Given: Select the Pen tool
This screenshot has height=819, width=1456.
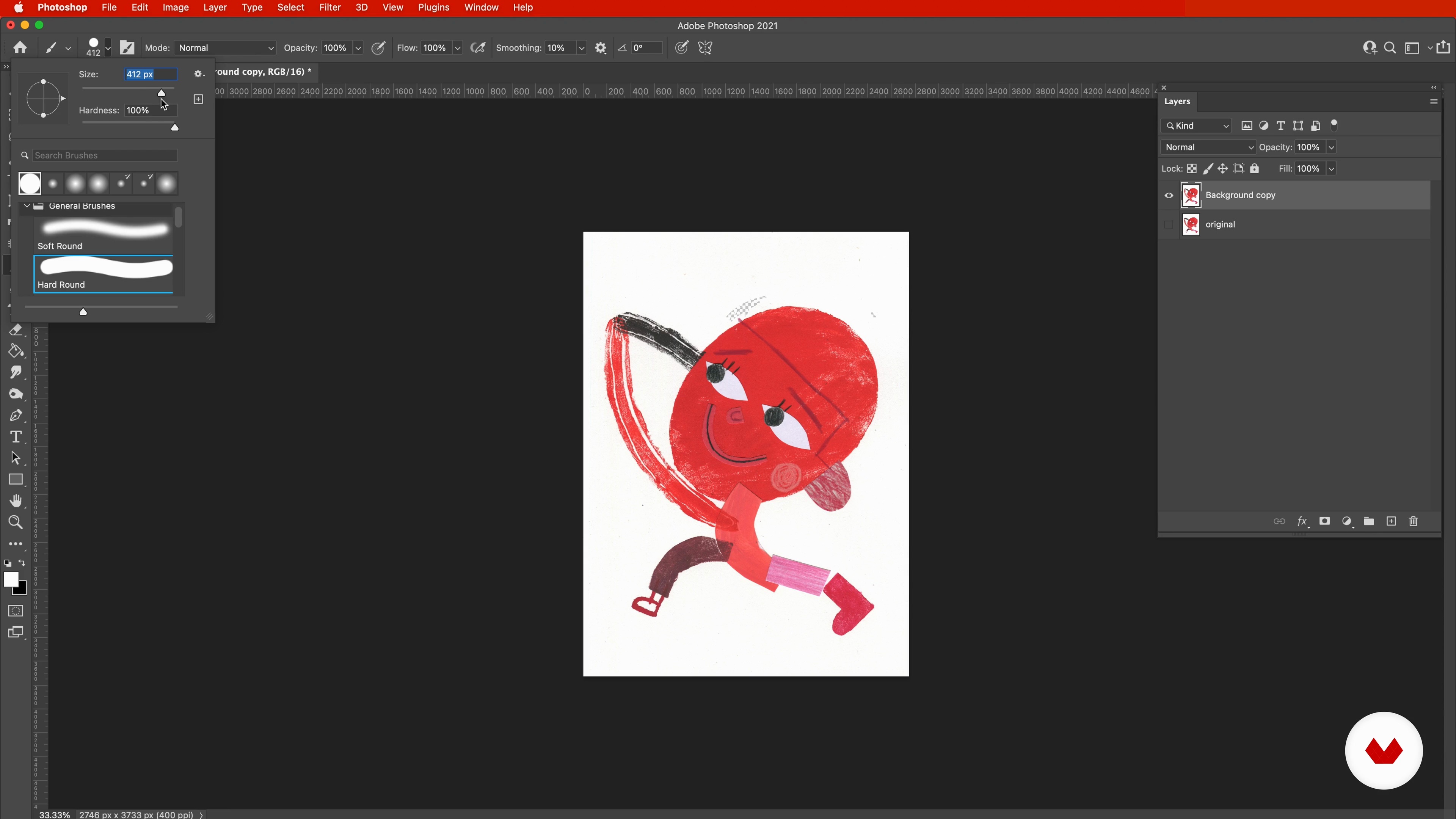Looking at the screenshot, I should (16, 416).
